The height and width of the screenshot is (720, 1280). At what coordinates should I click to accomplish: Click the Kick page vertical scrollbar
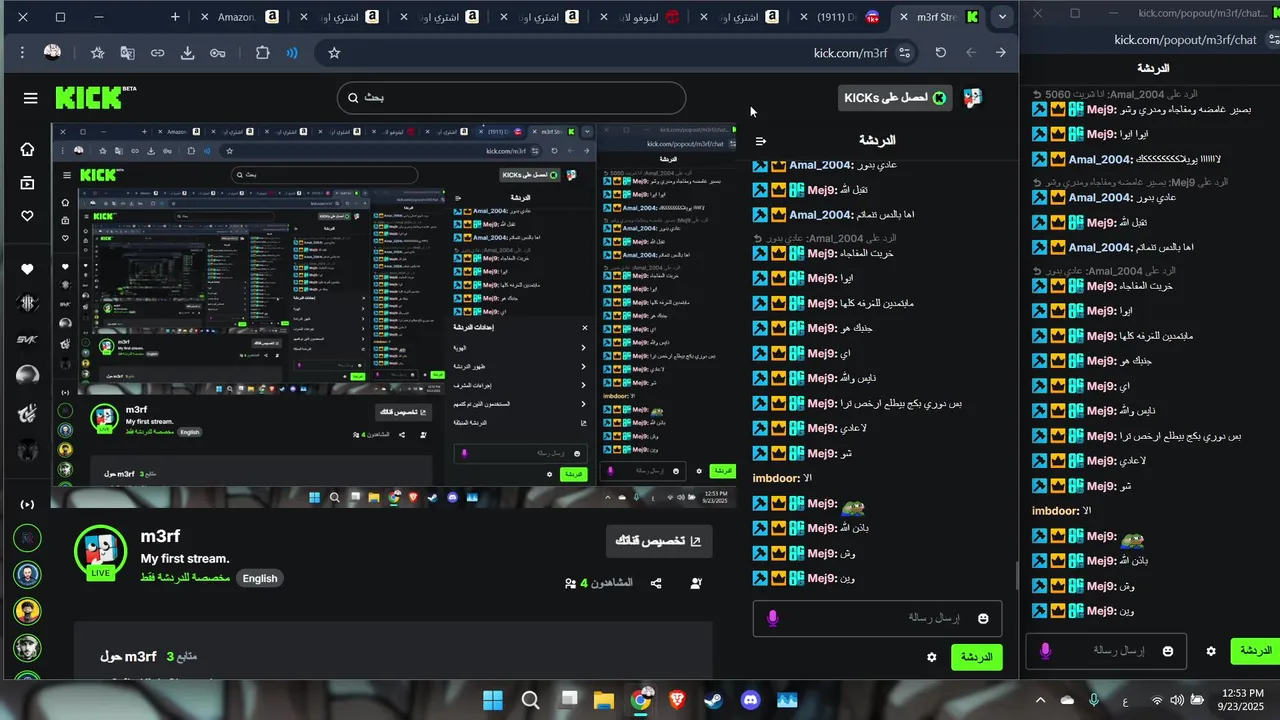pyautogui.click(x=1016, y=575)
